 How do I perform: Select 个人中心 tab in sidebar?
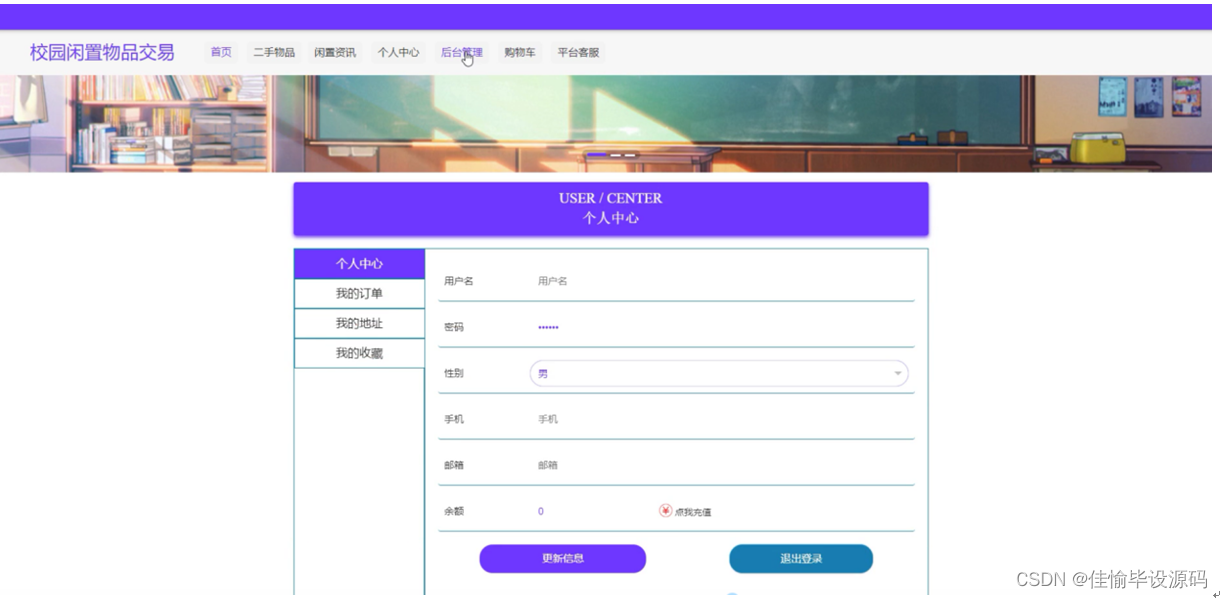click(359, 264)
